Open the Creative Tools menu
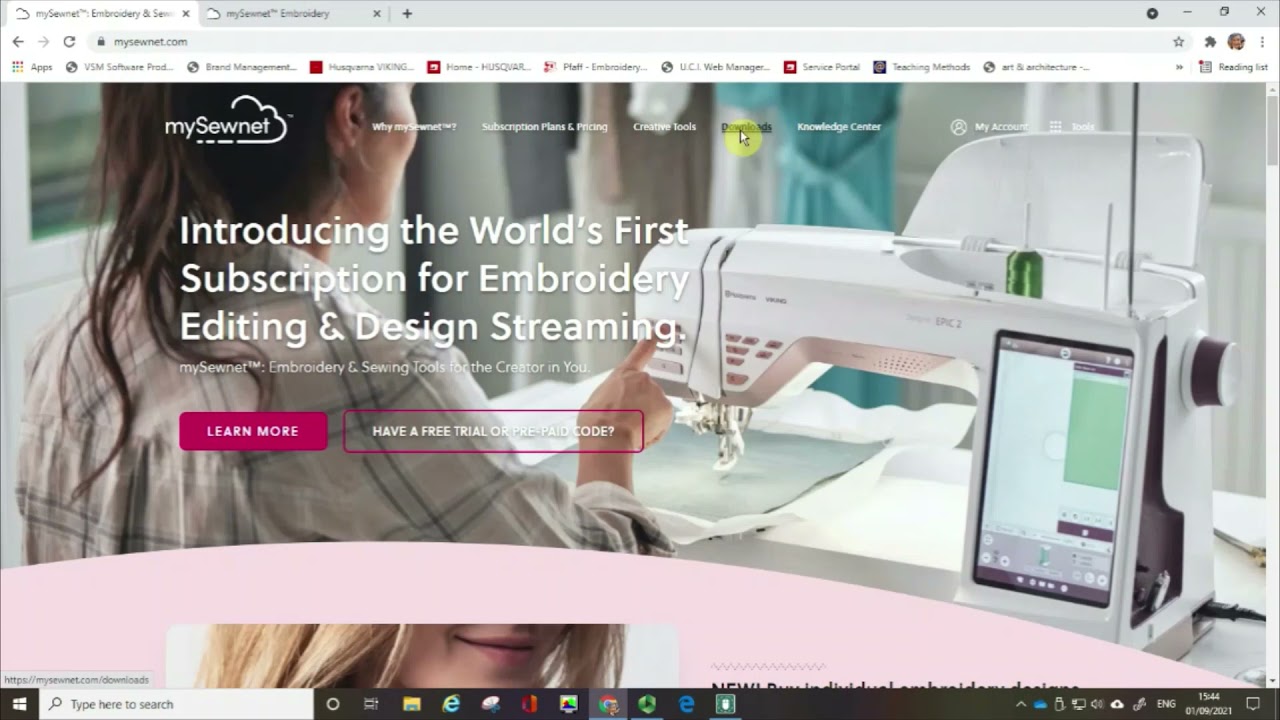Image resolution: width=1280 pixels, height=720 pixels. pyautogui.click(x=664, y=127)
